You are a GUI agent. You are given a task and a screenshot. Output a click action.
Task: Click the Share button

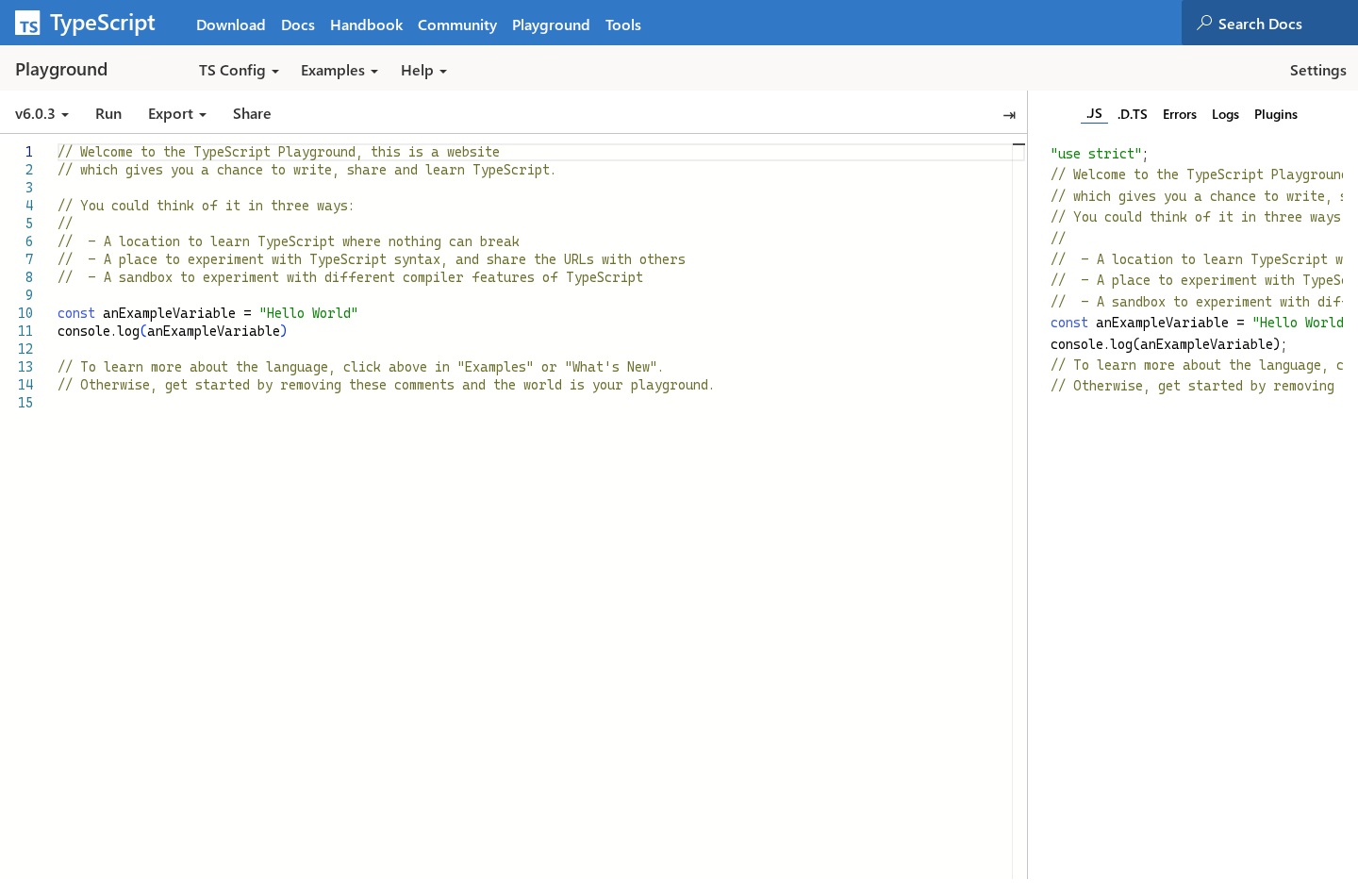[252, 114]
